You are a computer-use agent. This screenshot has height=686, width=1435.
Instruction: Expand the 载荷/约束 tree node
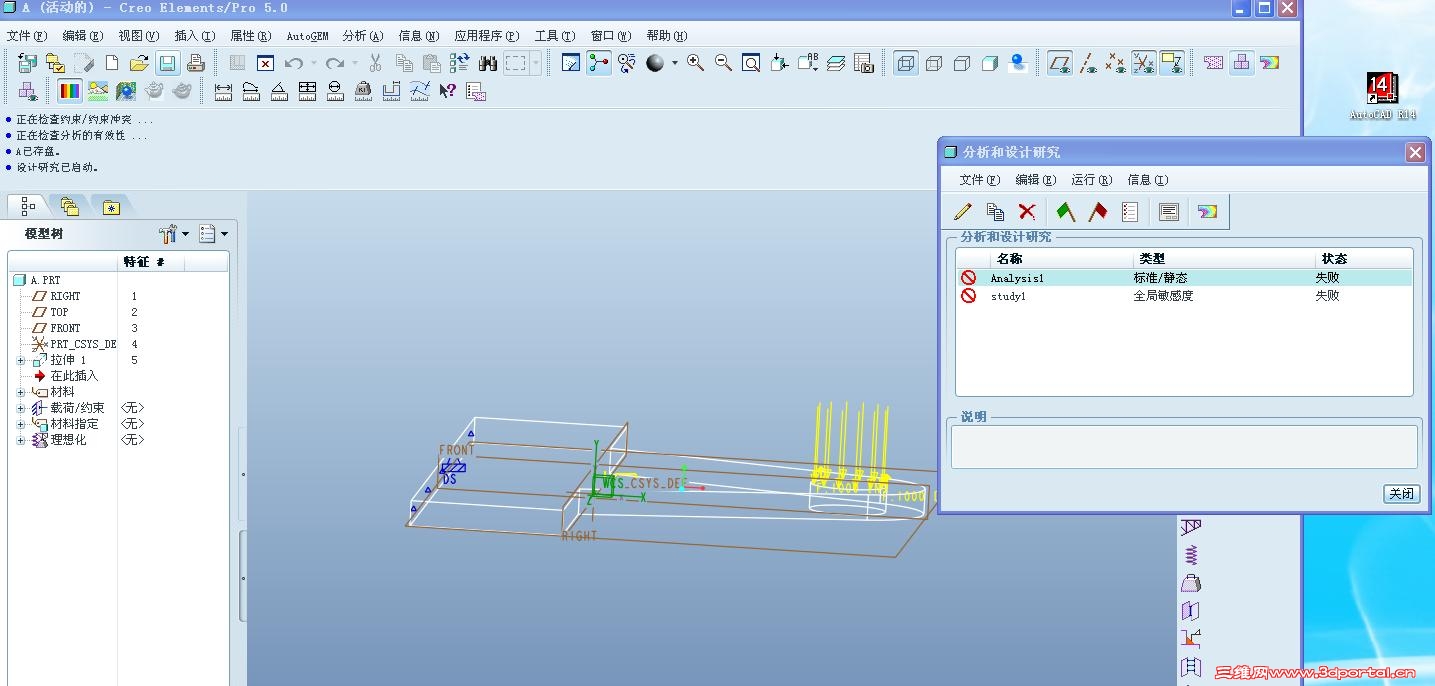[x=21, y=408]
